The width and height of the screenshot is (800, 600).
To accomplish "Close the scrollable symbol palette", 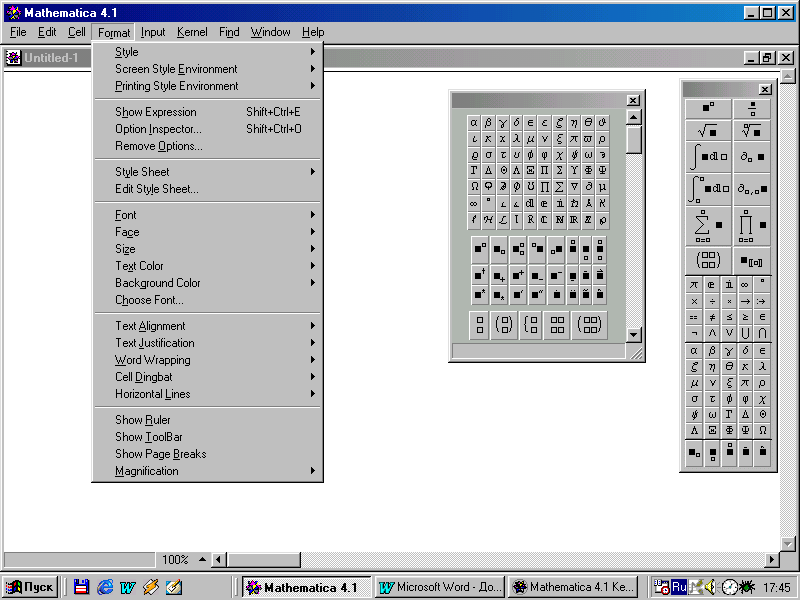I will tap(633, 101).
